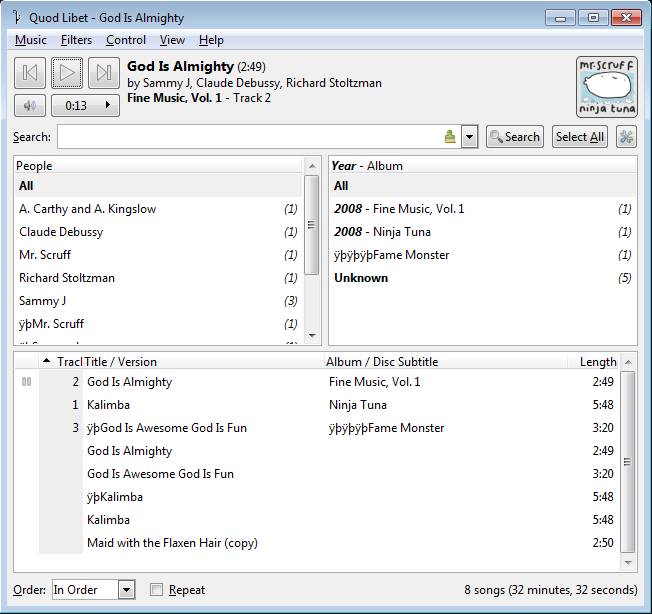Select Sammy J in People list
Image resolution: width=652 pixels, height=614 pixels.
point(158,301)
